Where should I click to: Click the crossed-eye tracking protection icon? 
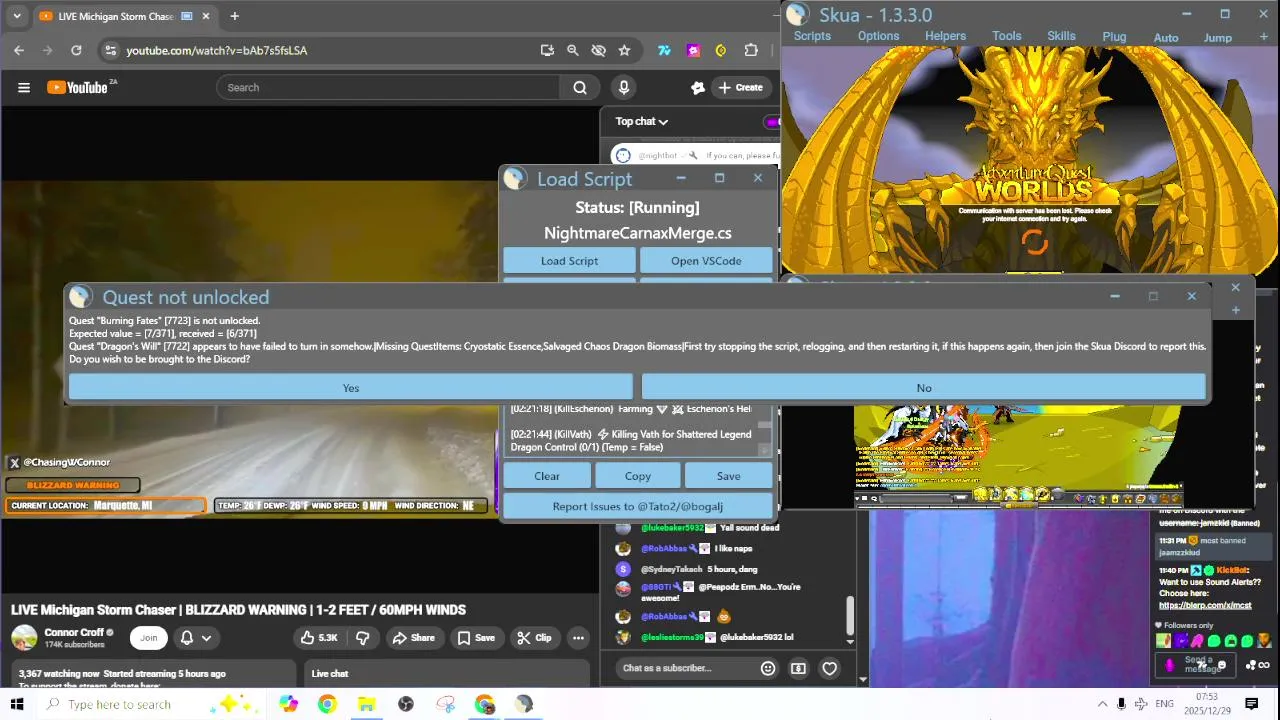[x=598, y=50]
